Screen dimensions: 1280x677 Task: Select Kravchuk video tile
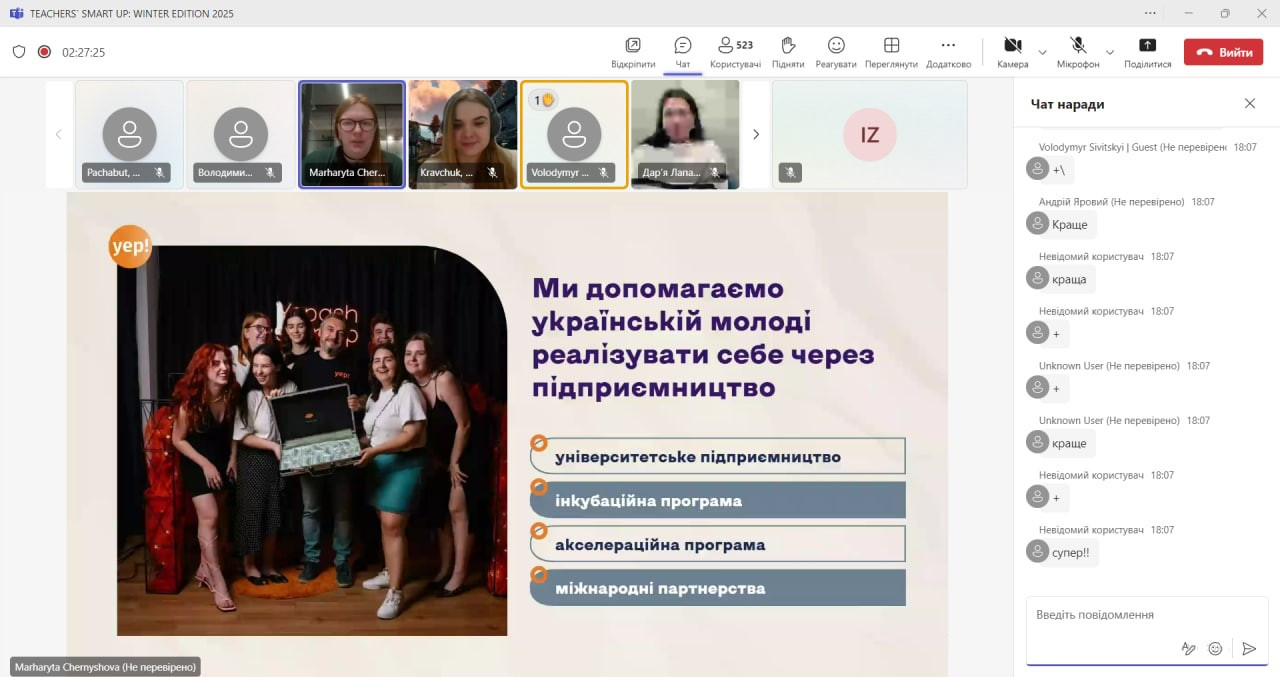463,134
